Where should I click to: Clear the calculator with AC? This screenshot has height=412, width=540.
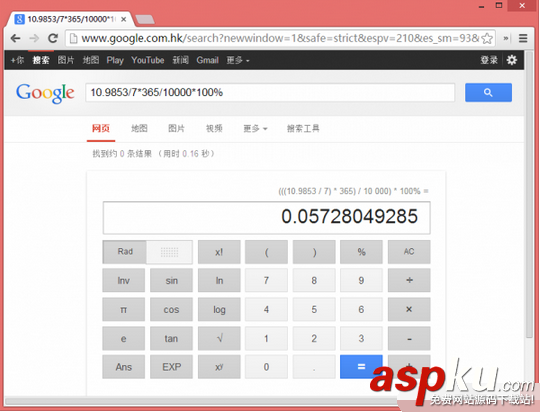(x=409, y=252)
